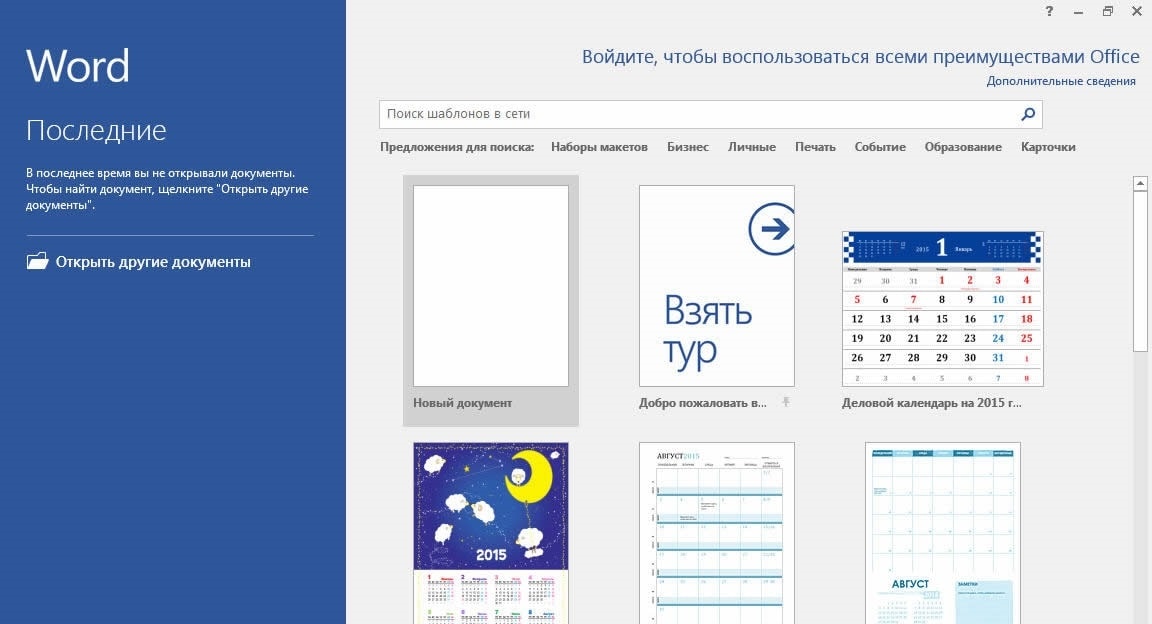Open the sheep night-sky 2015 calendar template
1152x624 pixels.
(x=491, y=533)
